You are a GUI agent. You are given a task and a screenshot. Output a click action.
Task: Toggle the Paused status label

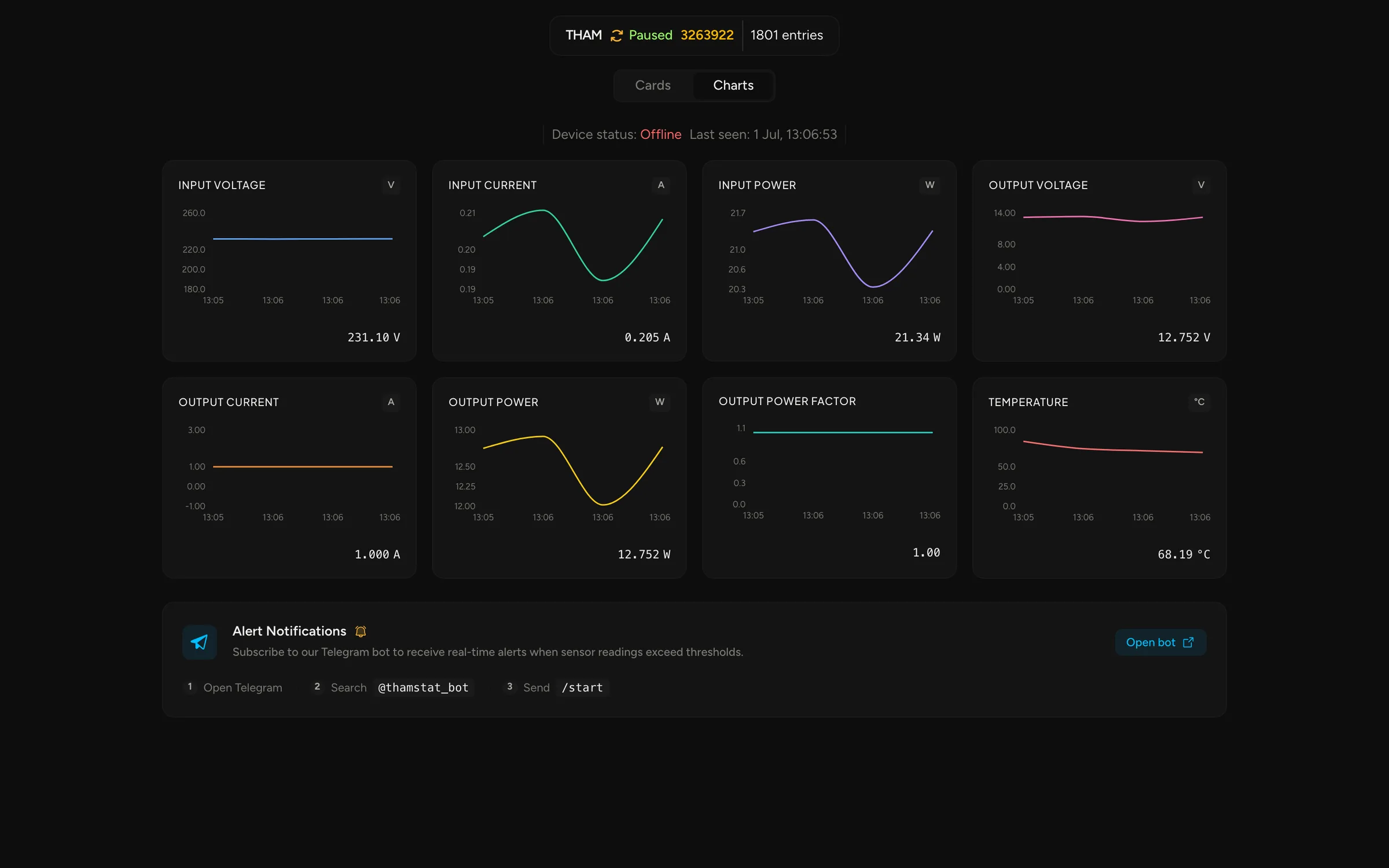(x=651, y=35)
